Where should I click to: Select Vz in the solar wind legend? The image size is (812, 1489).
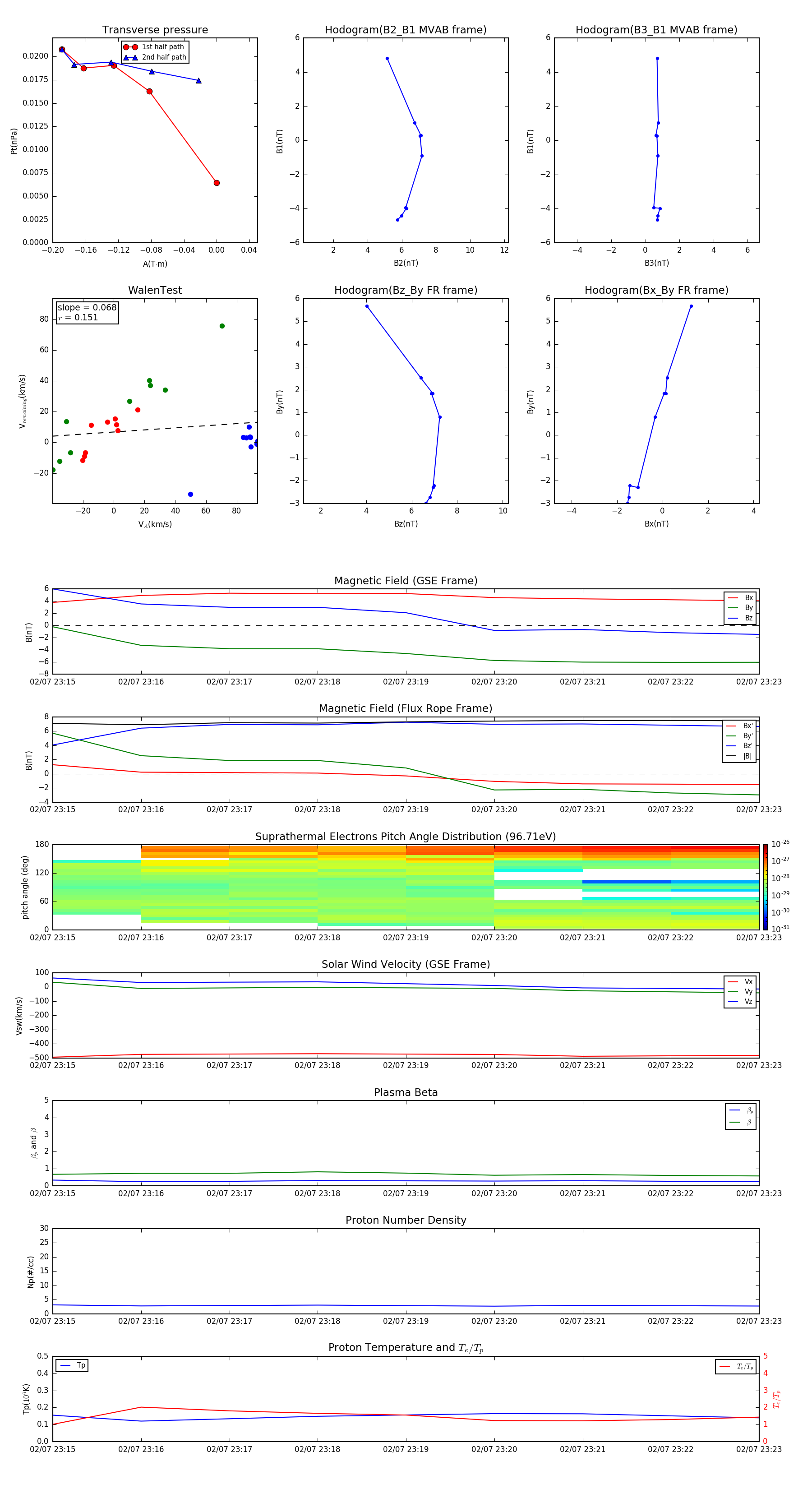(x=740, y=1001)
